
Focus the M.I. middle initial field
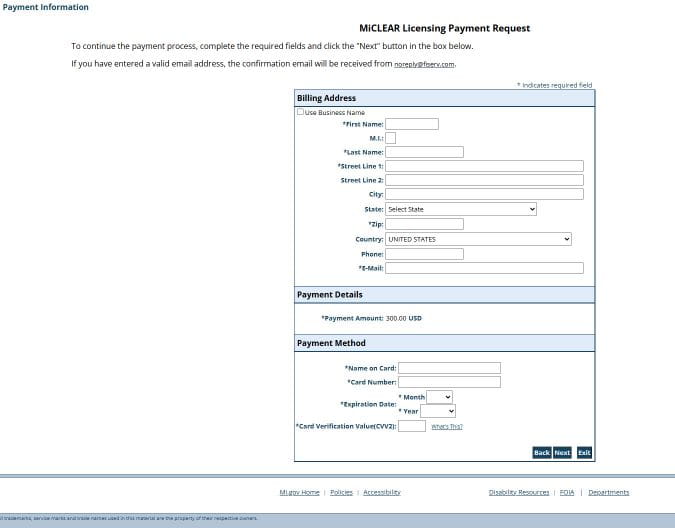pyautogui.click(x=390, y=138)
